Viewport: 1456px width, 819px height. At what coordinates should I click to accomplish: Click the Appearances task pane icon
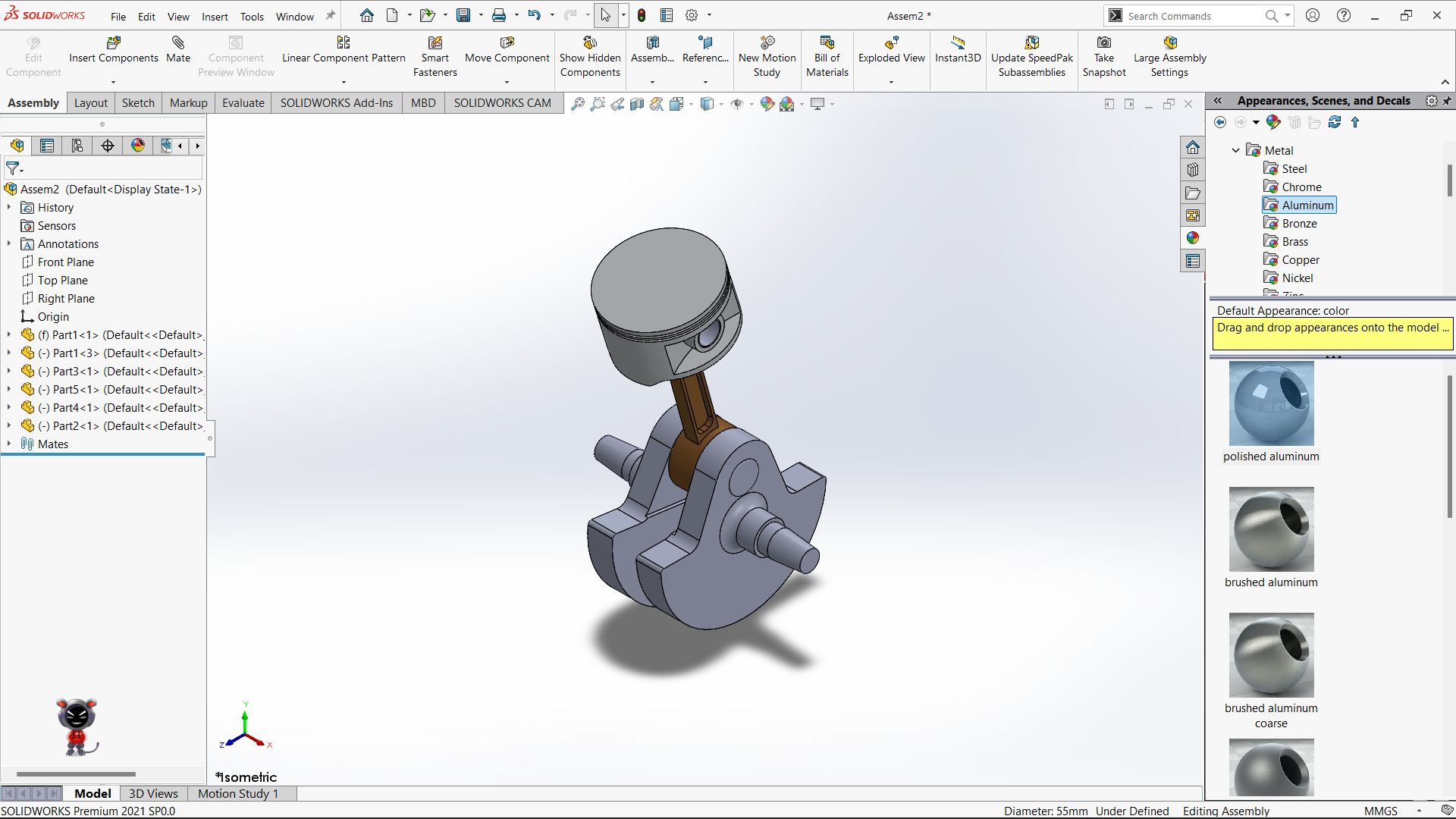pos(1193,238)
